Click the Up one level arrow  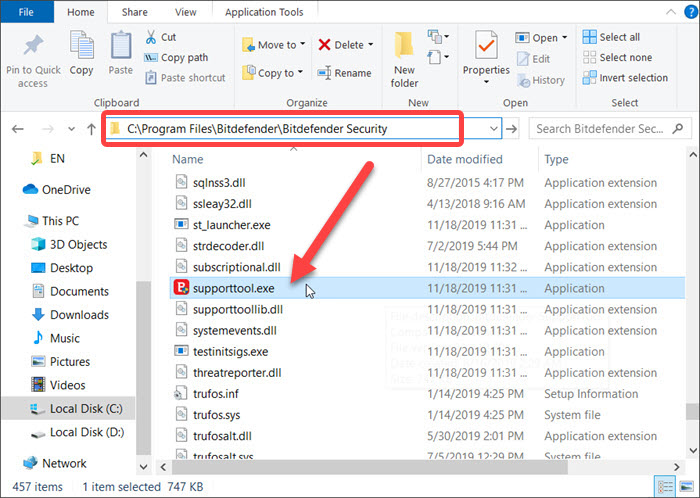coord(91,129)
